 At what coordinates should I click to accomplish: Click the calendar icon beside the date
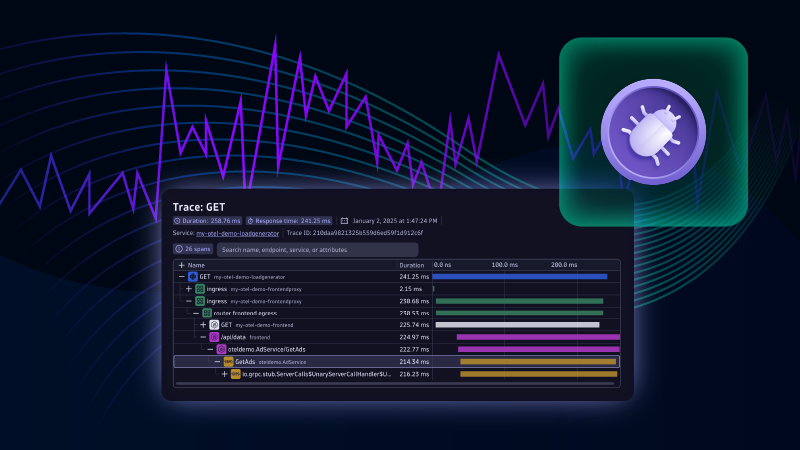(344, 220)
